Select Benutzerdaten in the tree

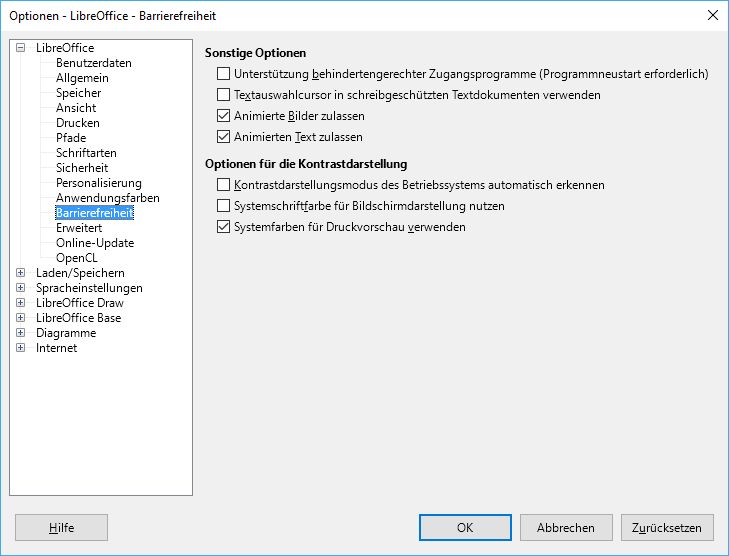(x=93, y=63)
